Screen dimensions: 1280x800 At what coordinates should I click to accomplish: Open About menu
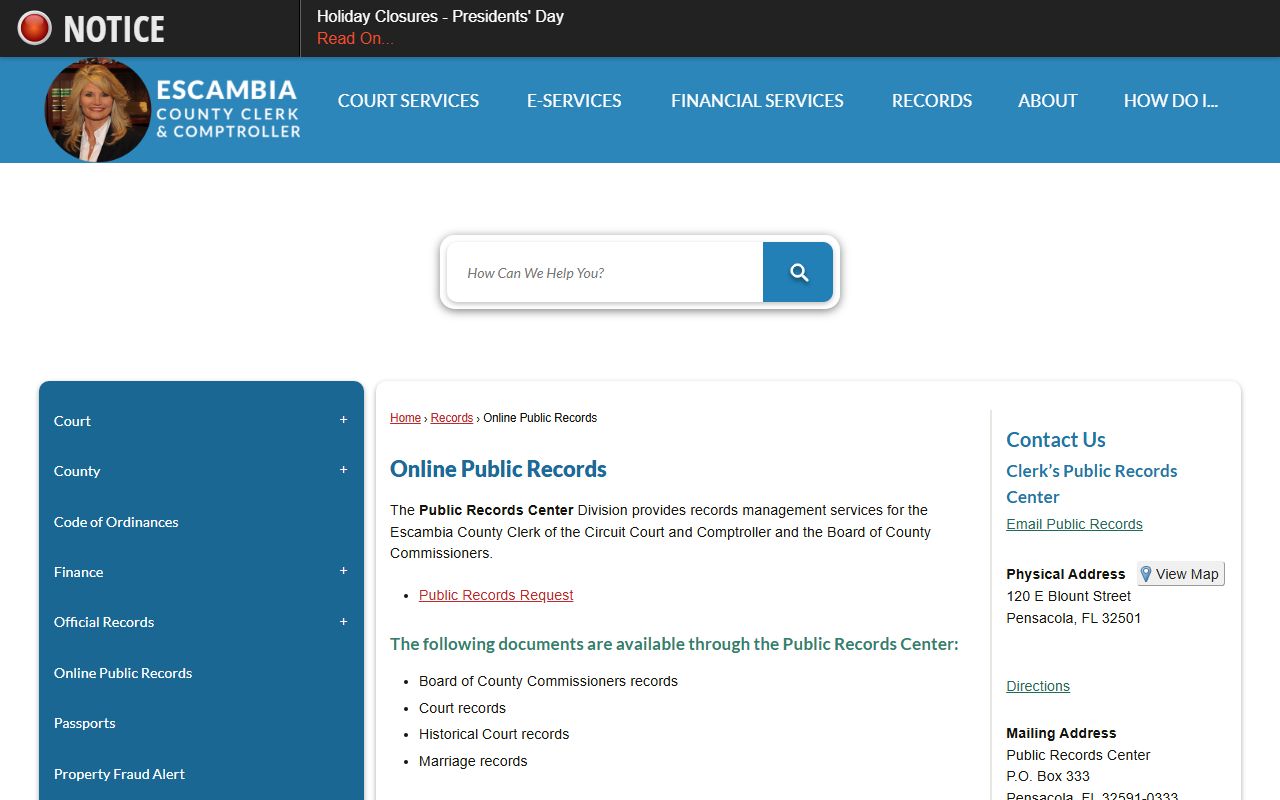click(1047, 101)
